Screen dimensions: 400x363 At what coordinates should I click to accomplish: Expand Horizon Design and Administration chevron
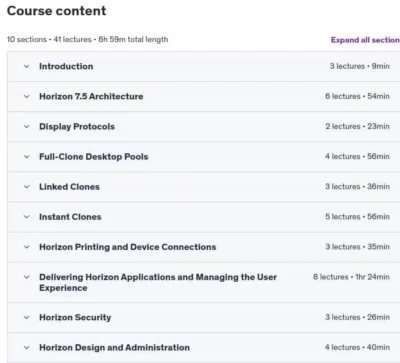pos(27,348)
